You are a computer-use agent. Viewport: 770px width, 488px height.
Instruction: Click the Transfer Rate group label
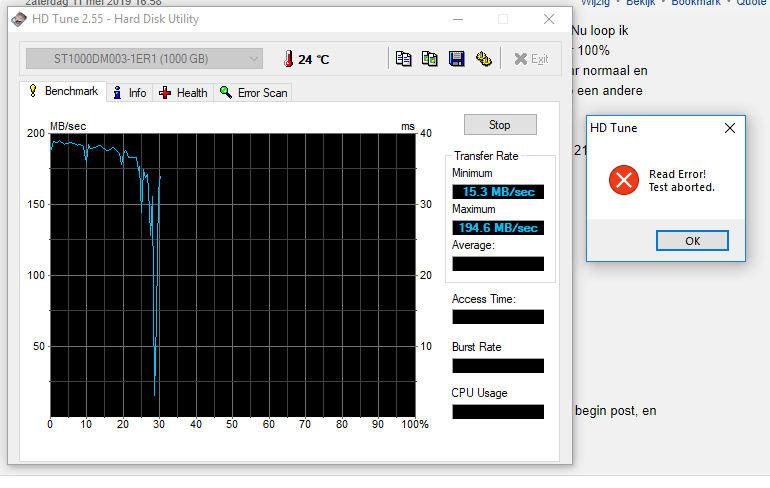pyautogui.click(x=486, y=156)
